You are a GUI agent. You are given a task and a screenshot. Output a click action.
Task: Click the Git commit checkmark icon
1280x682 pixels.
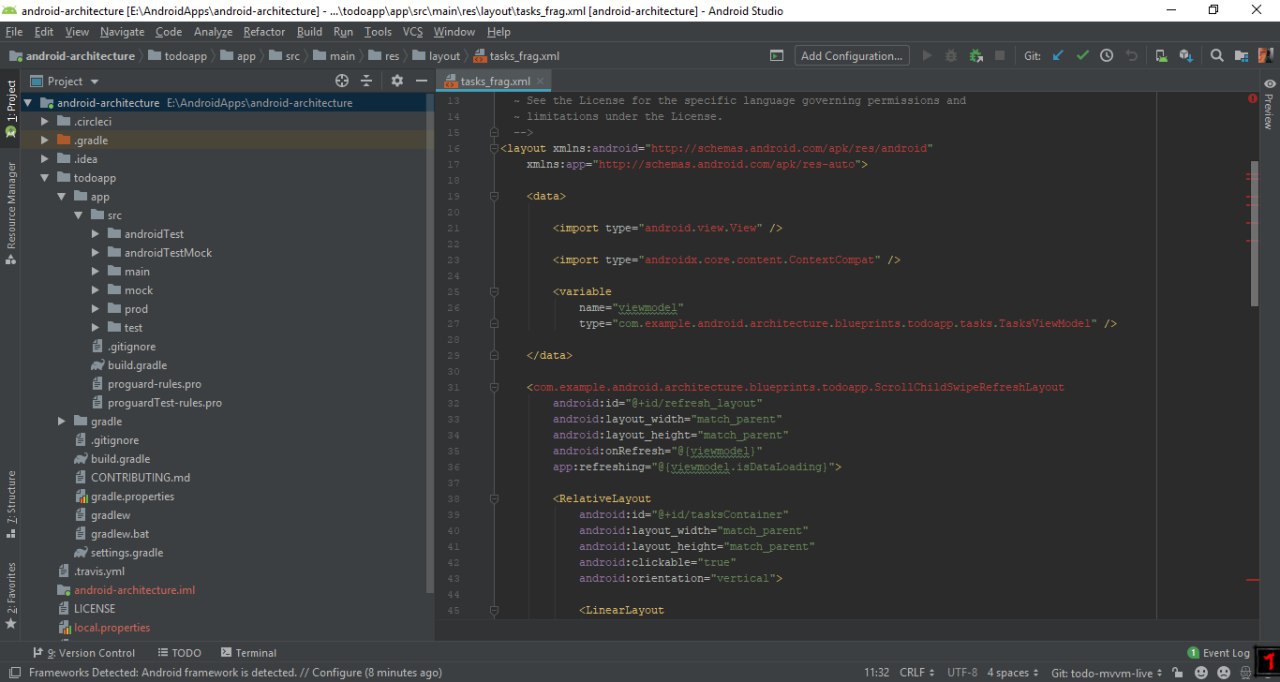tap(1082, 56)
